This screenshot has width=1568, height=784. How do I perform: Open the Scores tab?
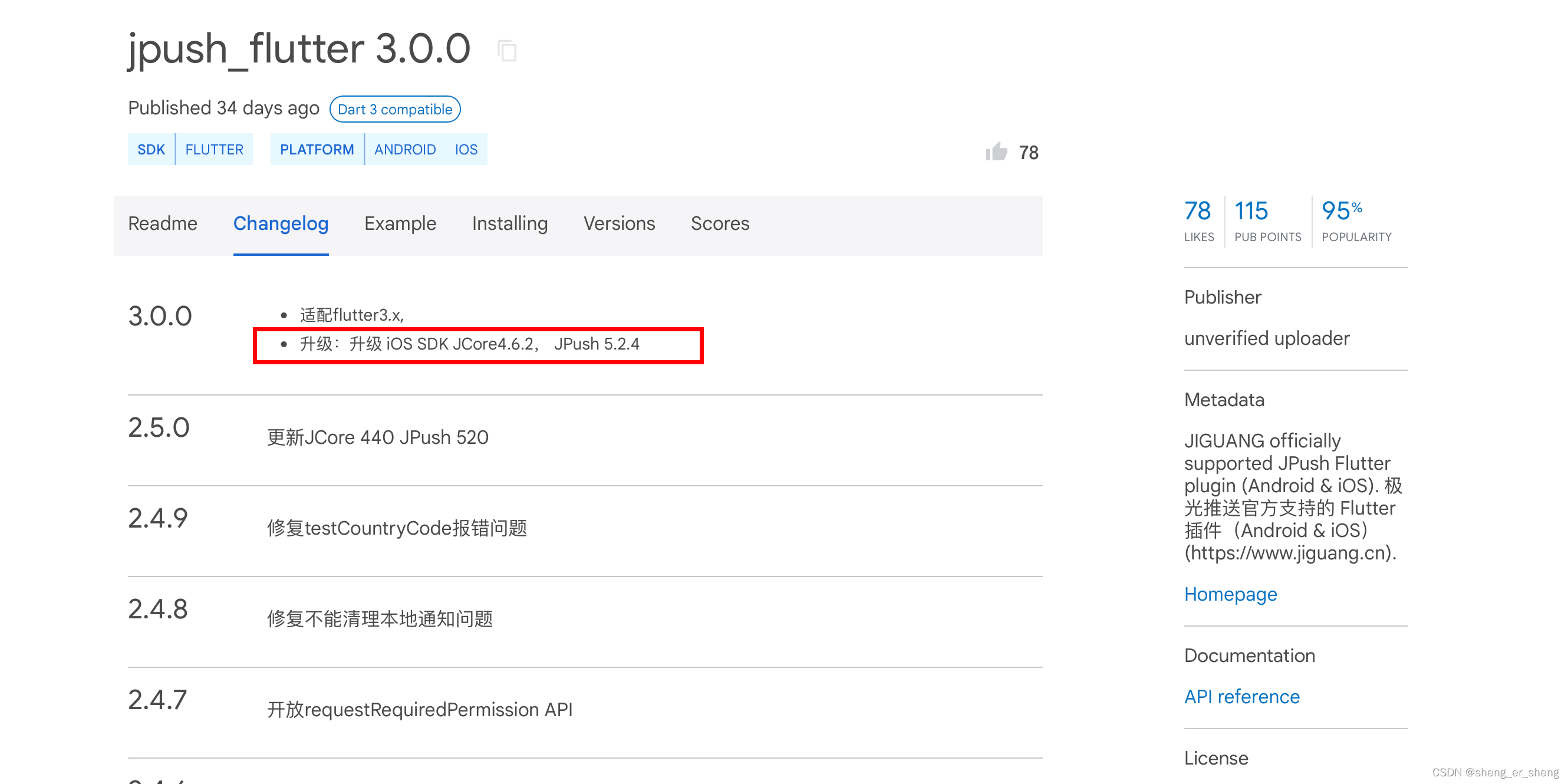tap(720, 223)
